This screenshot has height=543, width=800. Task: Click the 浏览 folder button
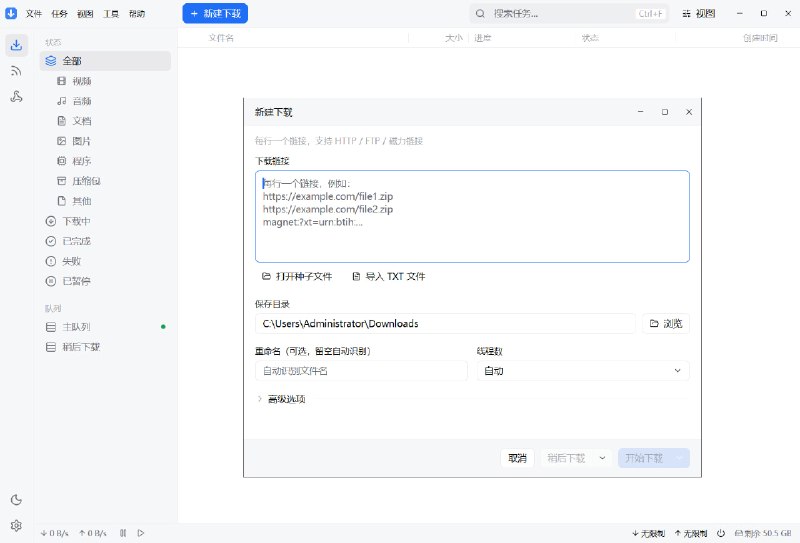coord(666,324)
